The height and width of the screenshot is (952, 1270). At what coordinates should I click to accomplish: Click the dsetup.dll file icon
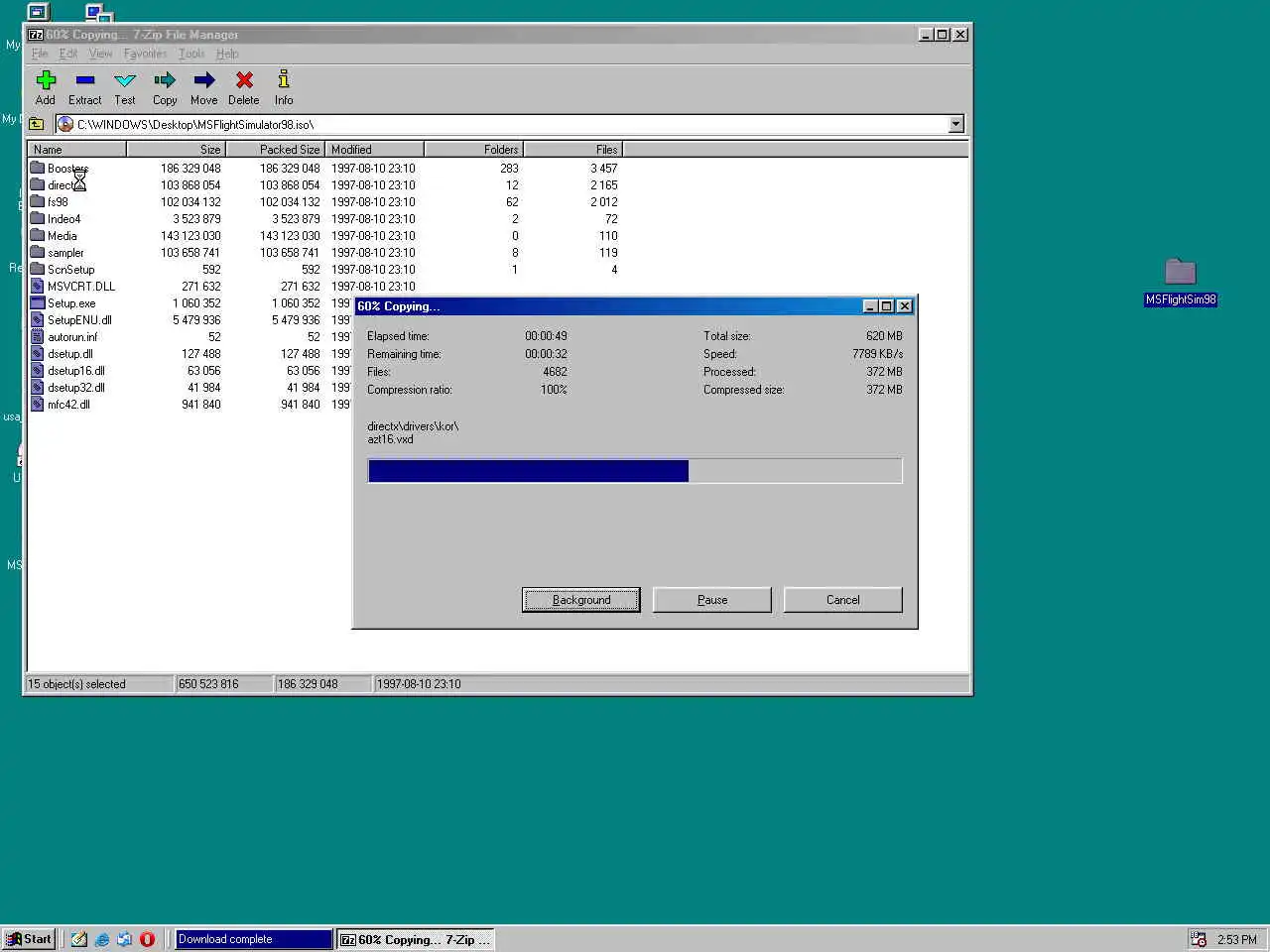coord(38,353)
